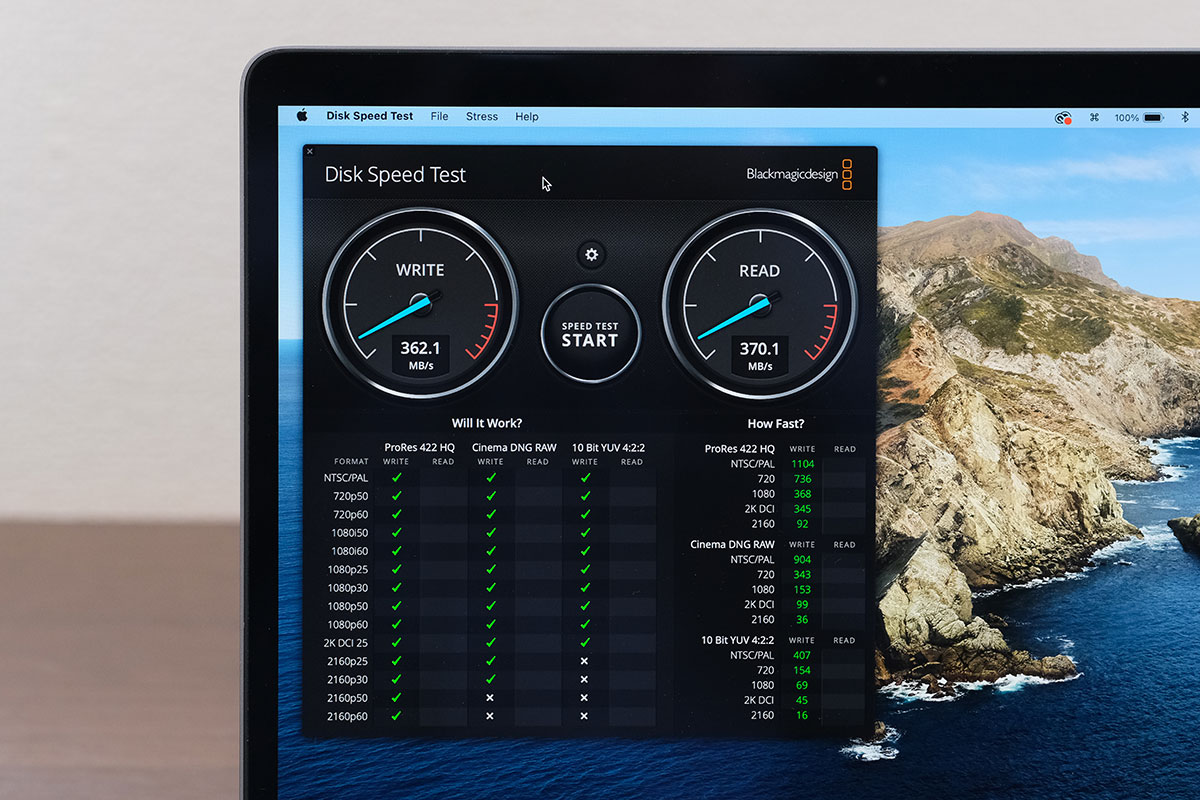Screen dimensions: 1200x800
Task: Click the 362.1 MB/s write readout
Action: point(420,355)
